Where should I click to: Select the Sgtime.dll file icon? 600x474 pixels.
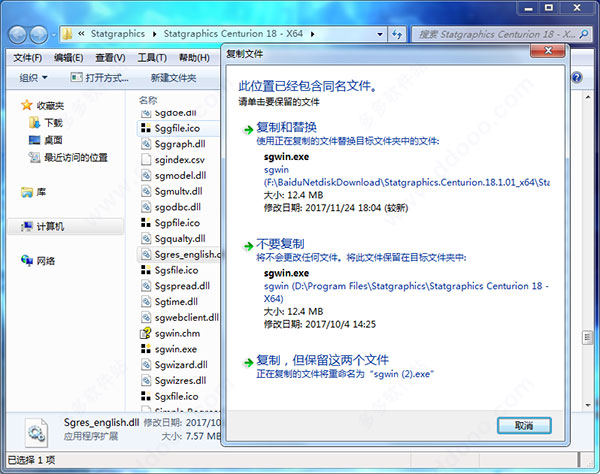146,302
